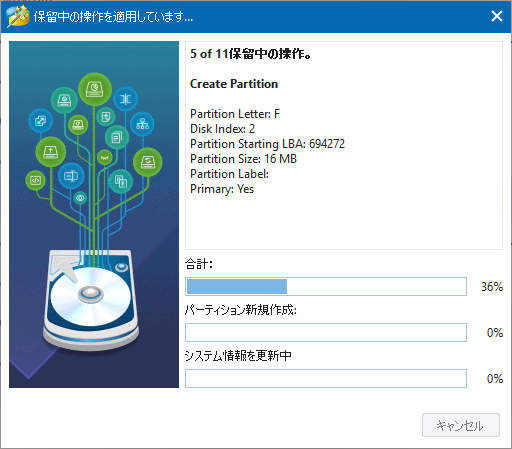Click the blue split partition icon
The image size is (512, 449).
click(125, 99)
